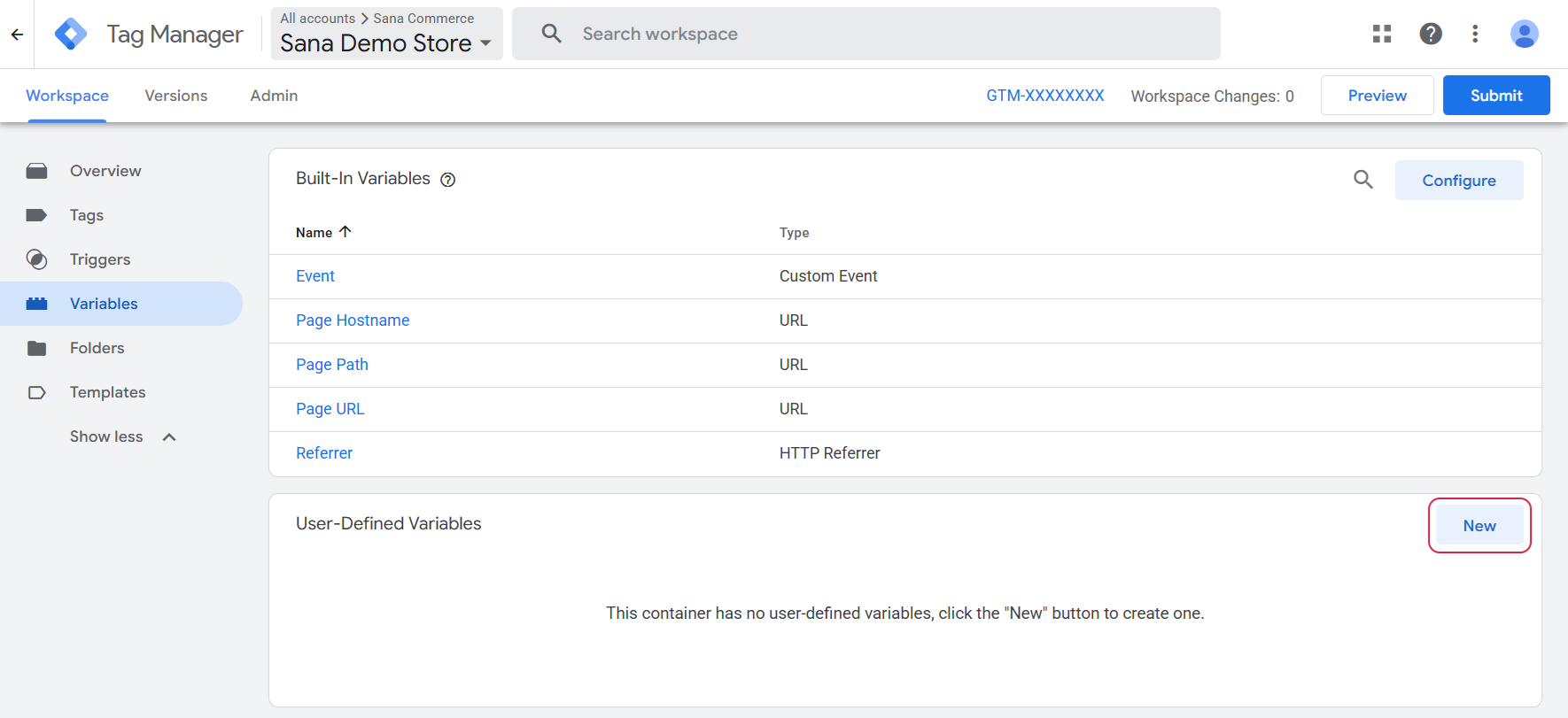Open the Page Hostname variable link
Image resolution: width=1568 pixels, height=718 pixels.
(x=353, y=320)
